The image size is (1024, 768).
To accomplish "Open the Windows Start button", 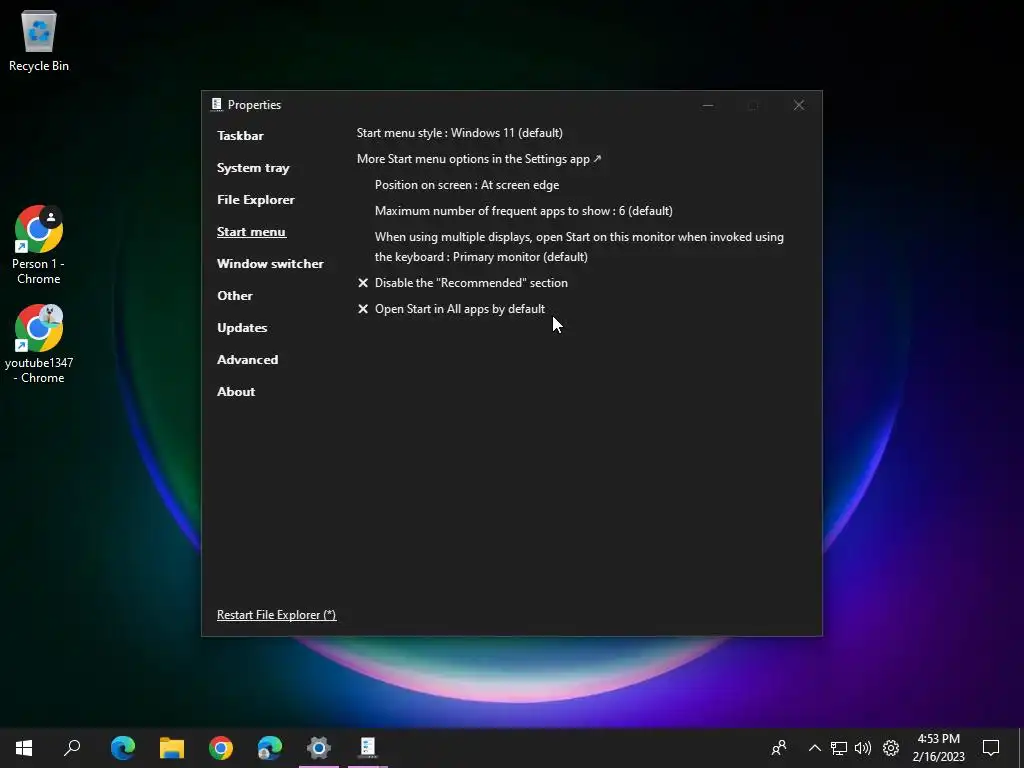I will (24, 748).
